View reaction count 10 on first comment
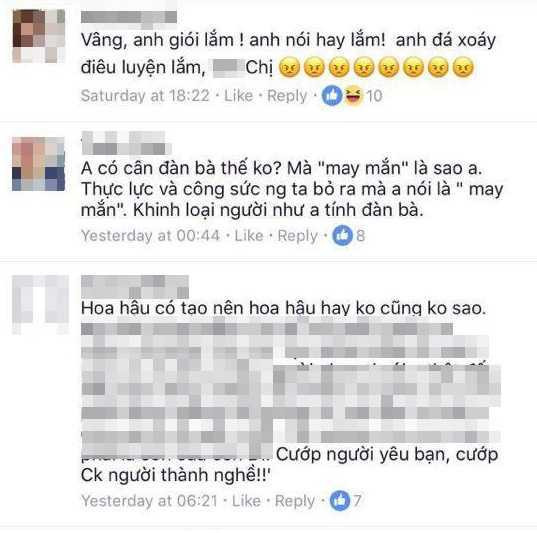 click(x=374, y=96)
